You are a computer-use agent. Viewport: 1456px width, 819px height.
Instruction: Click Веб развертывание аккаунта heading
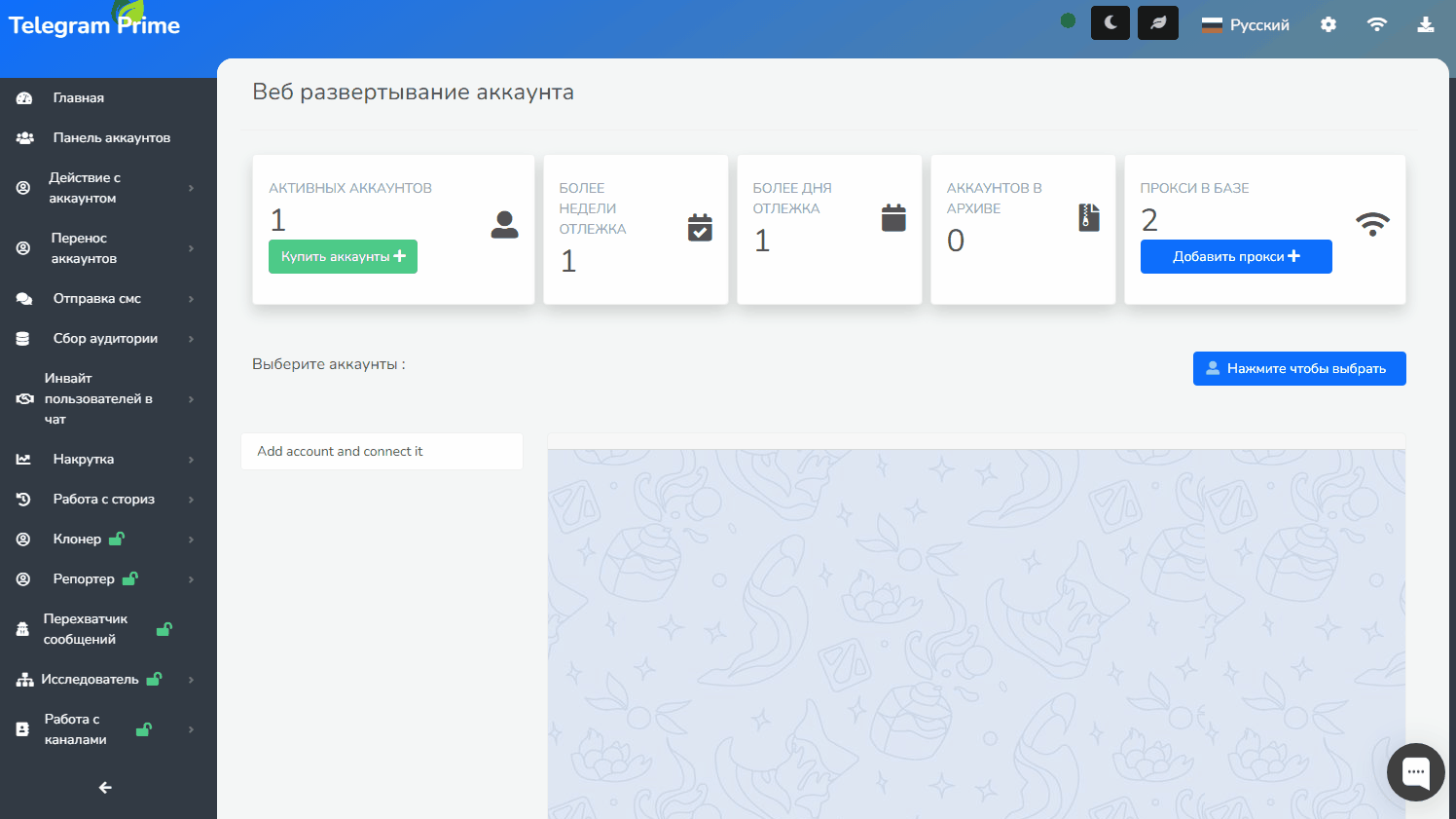(413, 92)
